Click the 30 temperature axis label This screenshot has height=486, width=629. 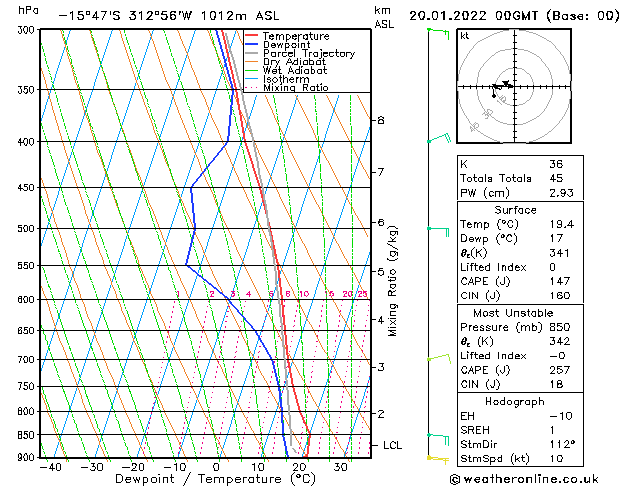(341, 467)
